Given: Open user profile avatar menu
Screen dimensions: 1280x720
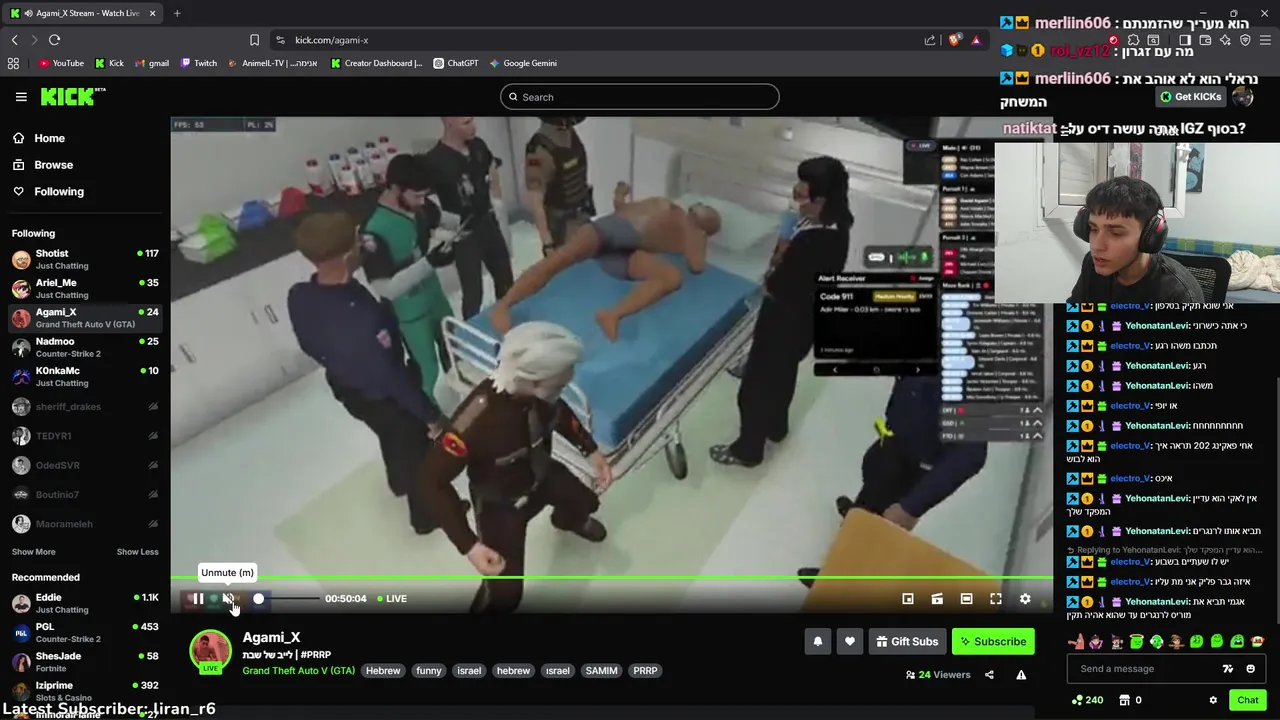Looking at the screenshot, I should pyautogui.click(x=1242, y=97).
